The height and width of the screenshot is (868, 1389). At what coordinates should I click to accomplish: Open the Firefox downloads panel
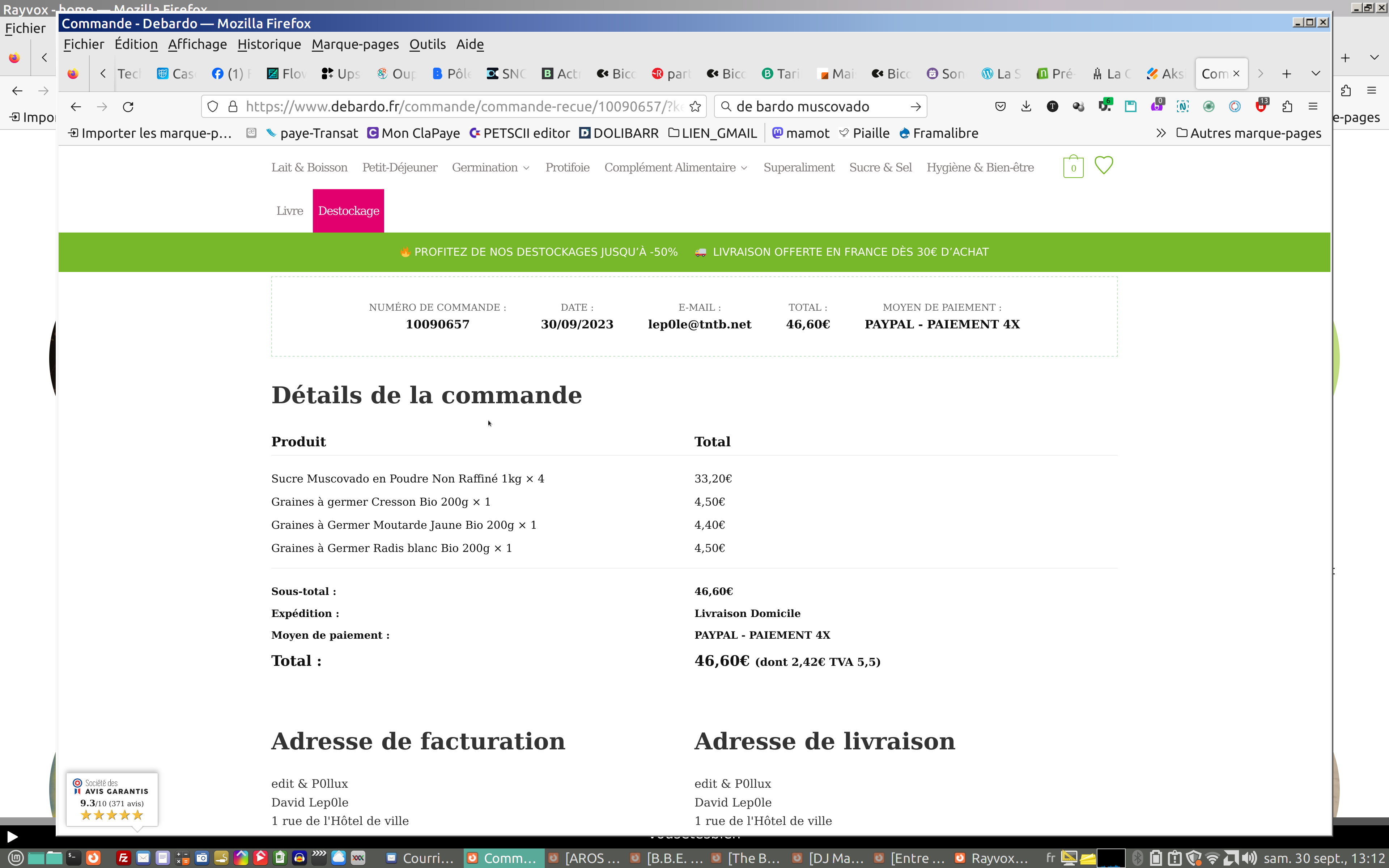click(1026, 107)
